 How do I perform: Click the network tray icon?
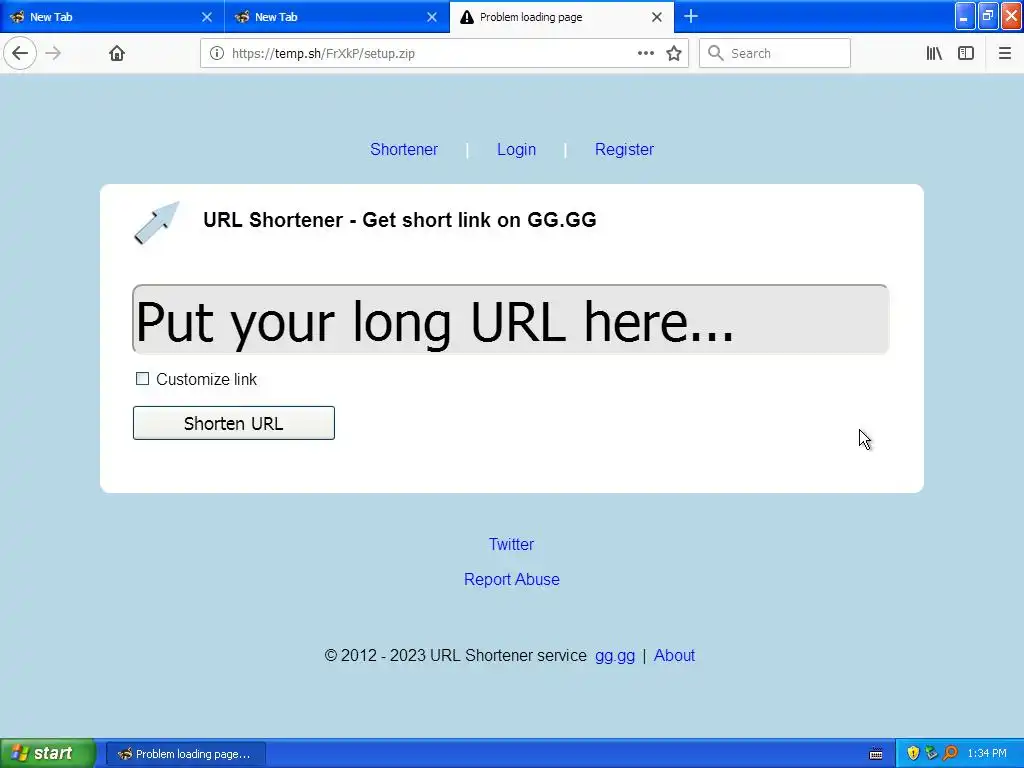[x=931, y=753]
